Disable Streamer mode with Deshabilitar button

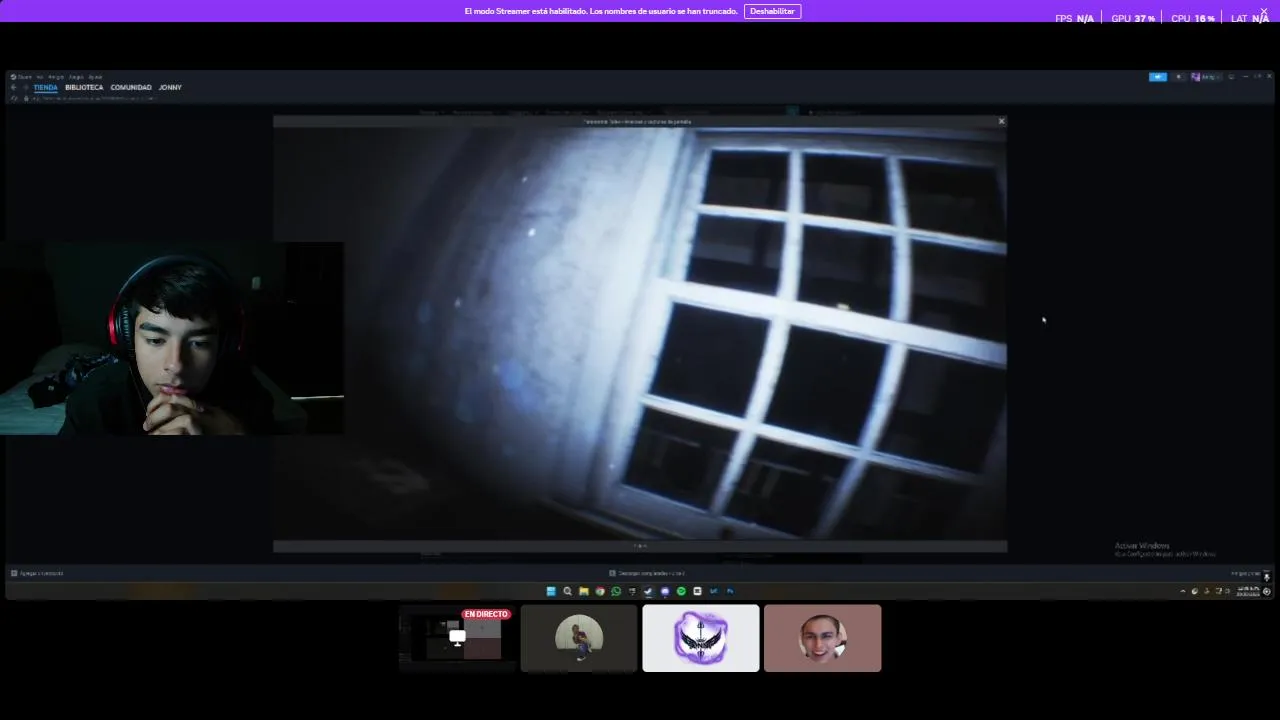pyautogui.click(x=772, y=11)
